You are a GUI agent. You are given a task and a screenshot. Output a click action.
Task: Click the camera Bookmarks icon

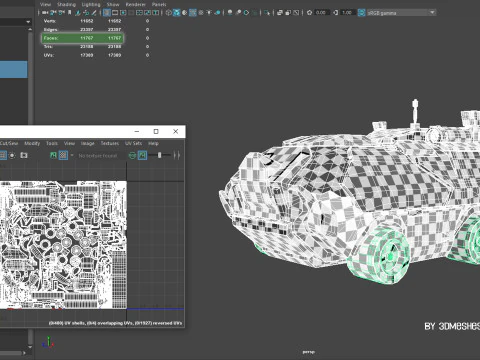pos(69,13)
